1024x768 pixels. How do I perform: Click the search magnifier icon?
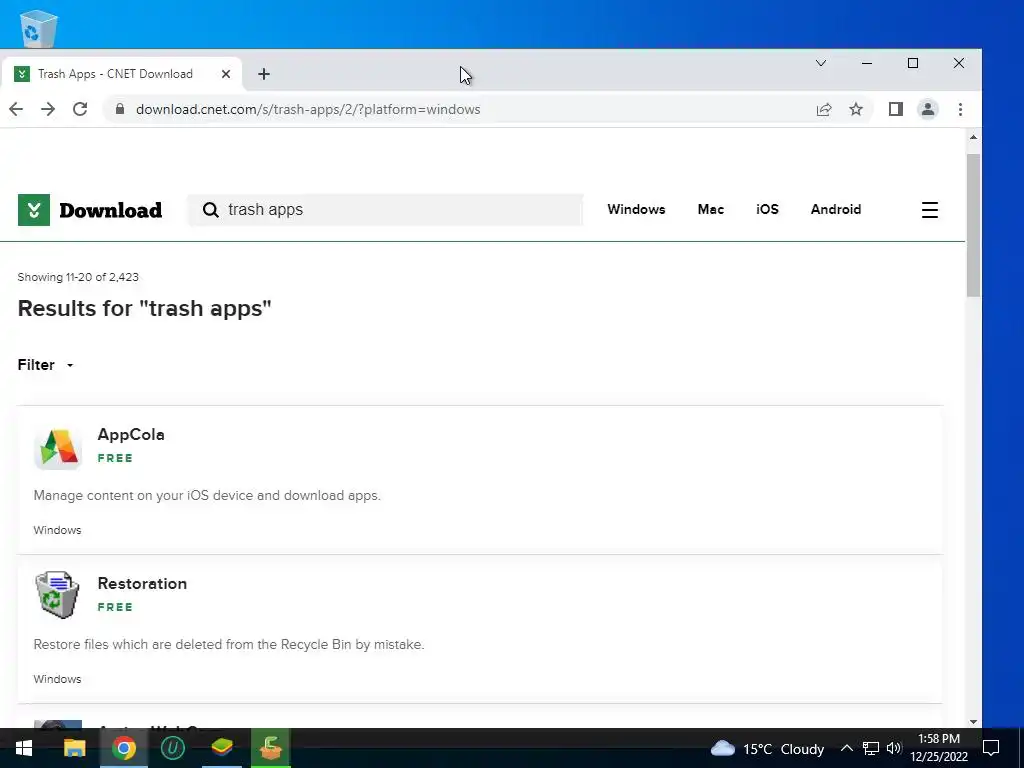coord(210,210)
